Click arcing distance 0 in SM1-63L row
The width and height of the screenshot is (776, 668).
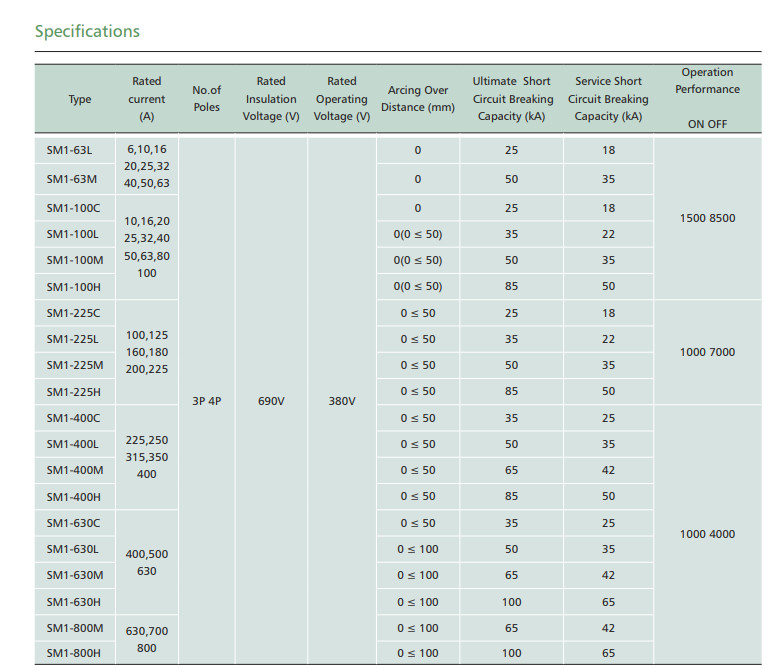[418, 150]
